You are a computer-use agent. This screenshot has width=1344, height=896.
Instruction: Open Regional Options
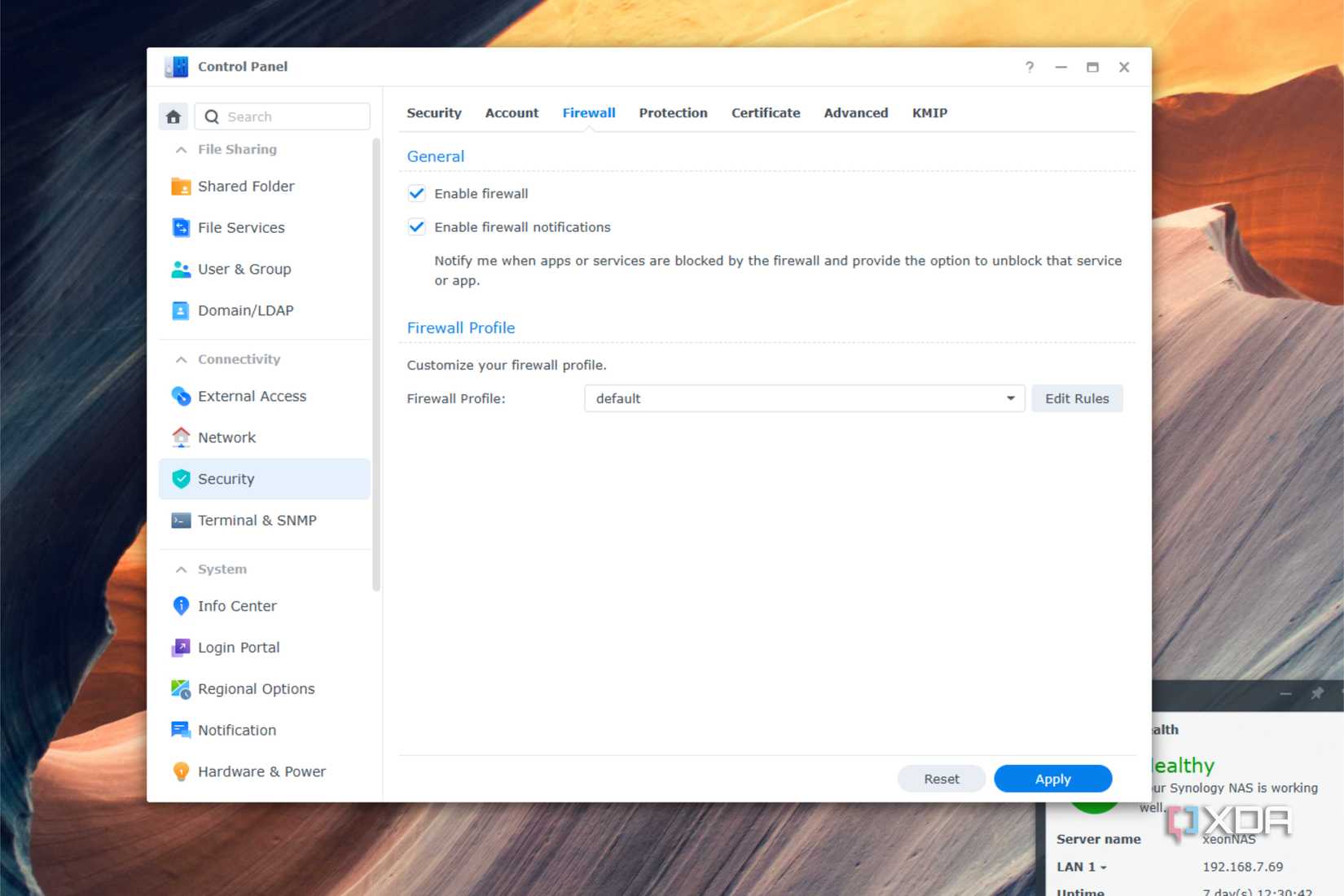(x=265, y=689)
